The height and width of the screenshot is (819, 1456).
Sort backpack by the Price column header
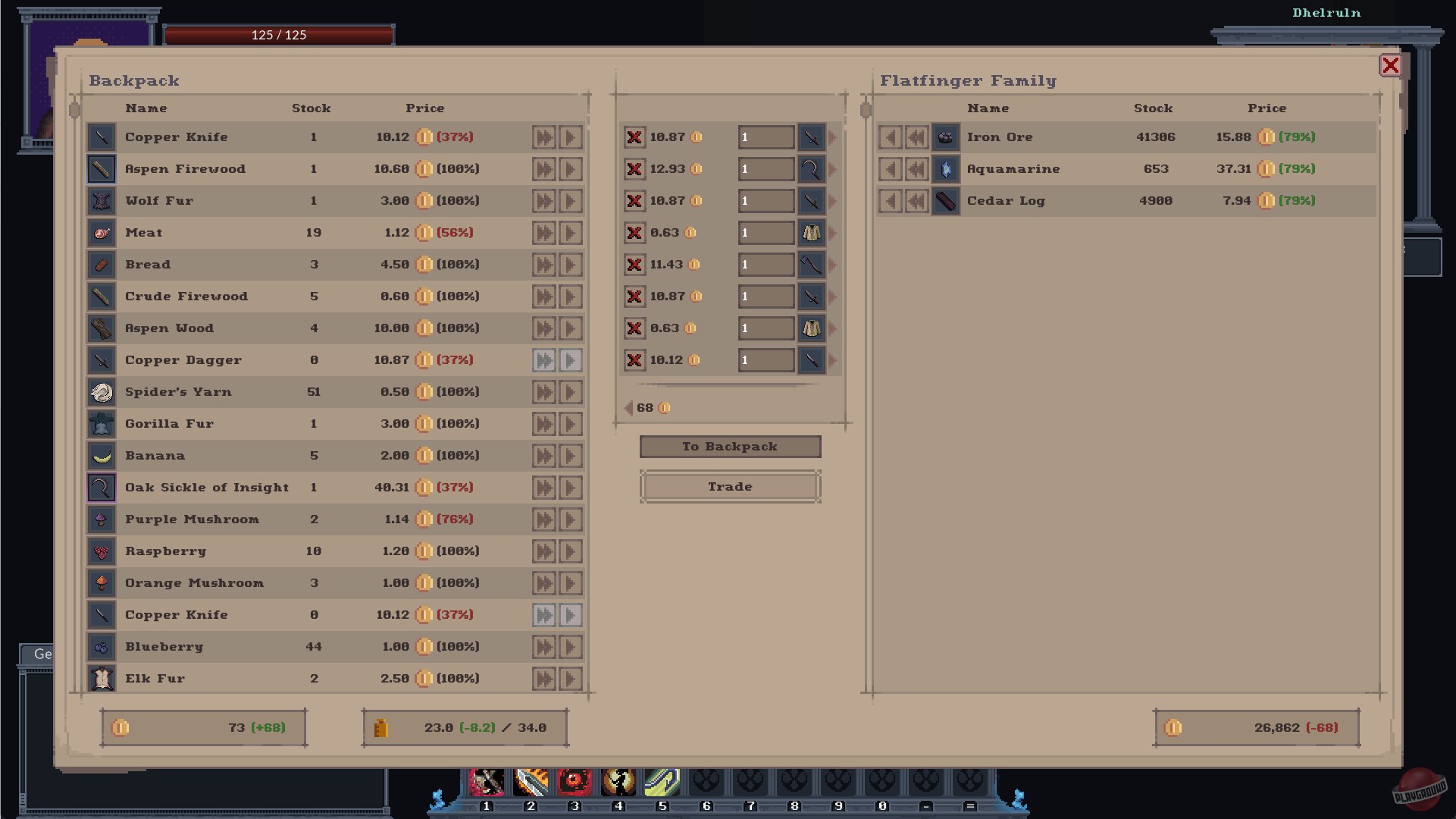point(424,108)
